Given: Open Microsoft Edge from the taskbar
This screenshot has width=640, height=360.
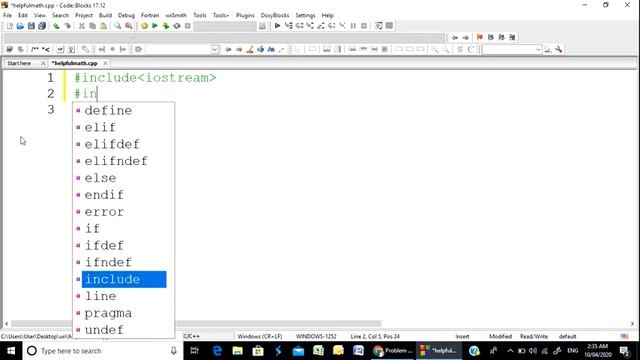Looking at the screenshot, I should click(x=217, y=351).
